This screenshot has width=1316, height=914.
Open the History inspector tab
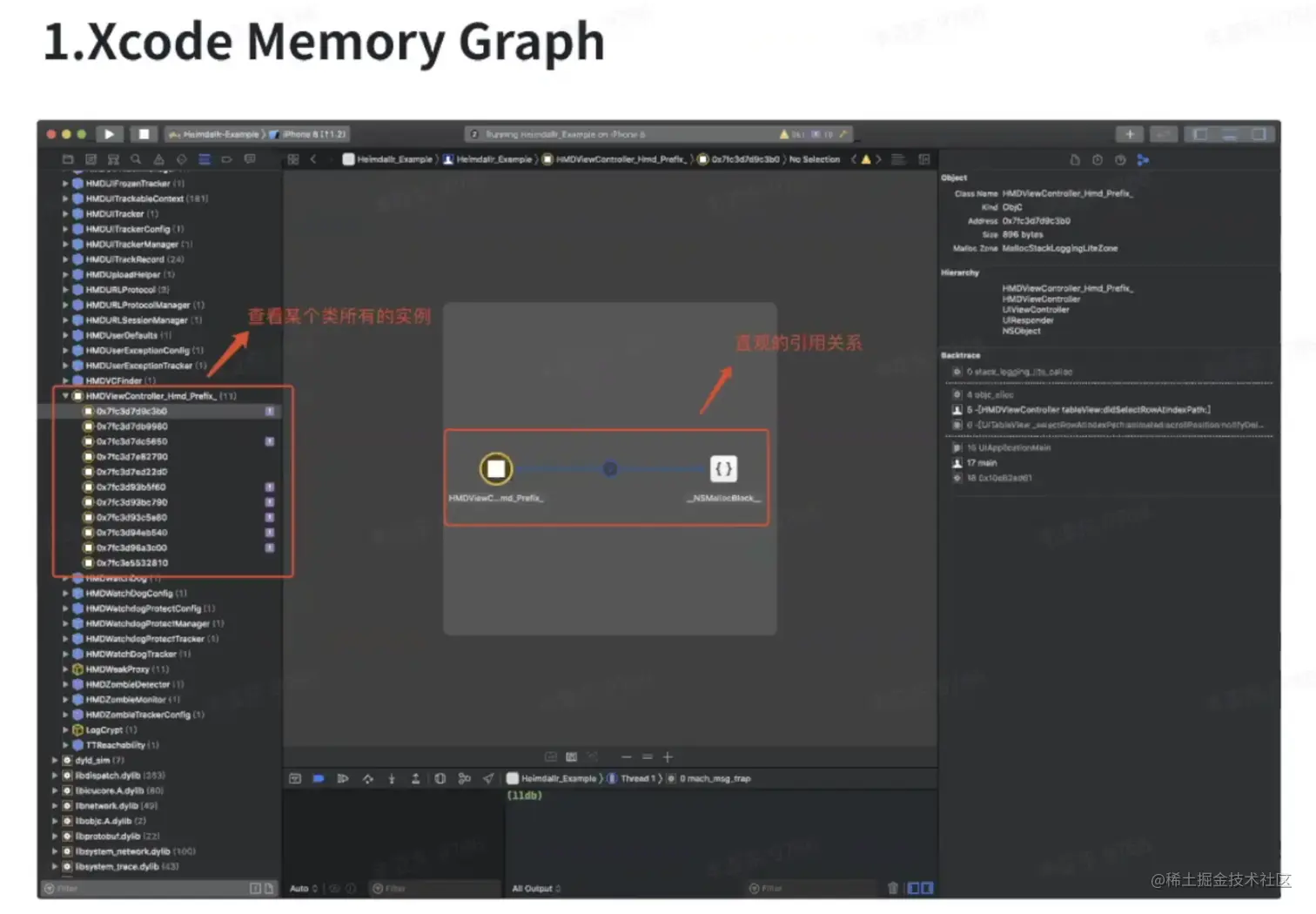[1098, 160]
